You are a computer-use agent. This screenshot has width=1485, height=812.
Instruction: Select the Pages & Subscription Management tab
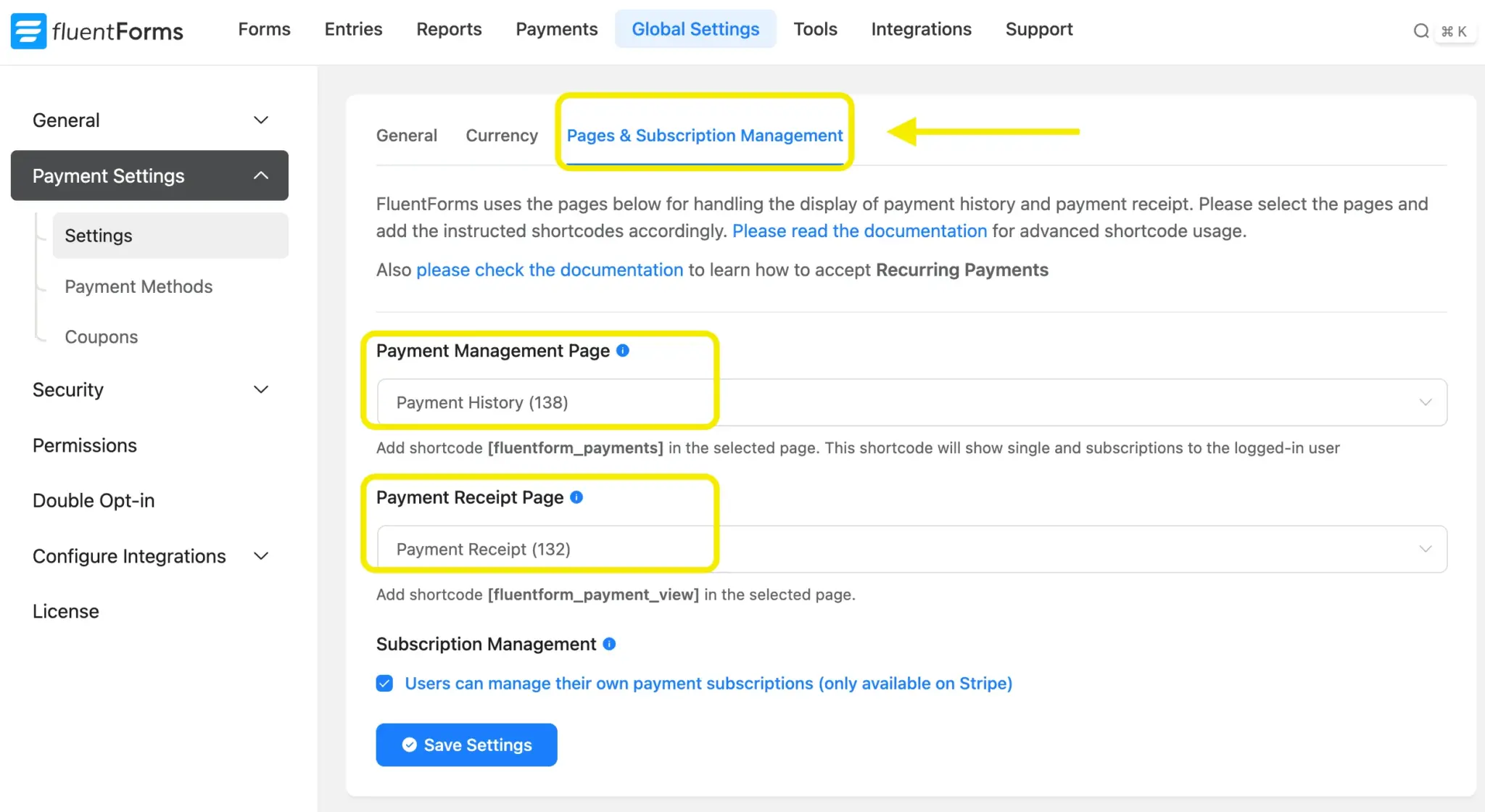tap(705, 136)
